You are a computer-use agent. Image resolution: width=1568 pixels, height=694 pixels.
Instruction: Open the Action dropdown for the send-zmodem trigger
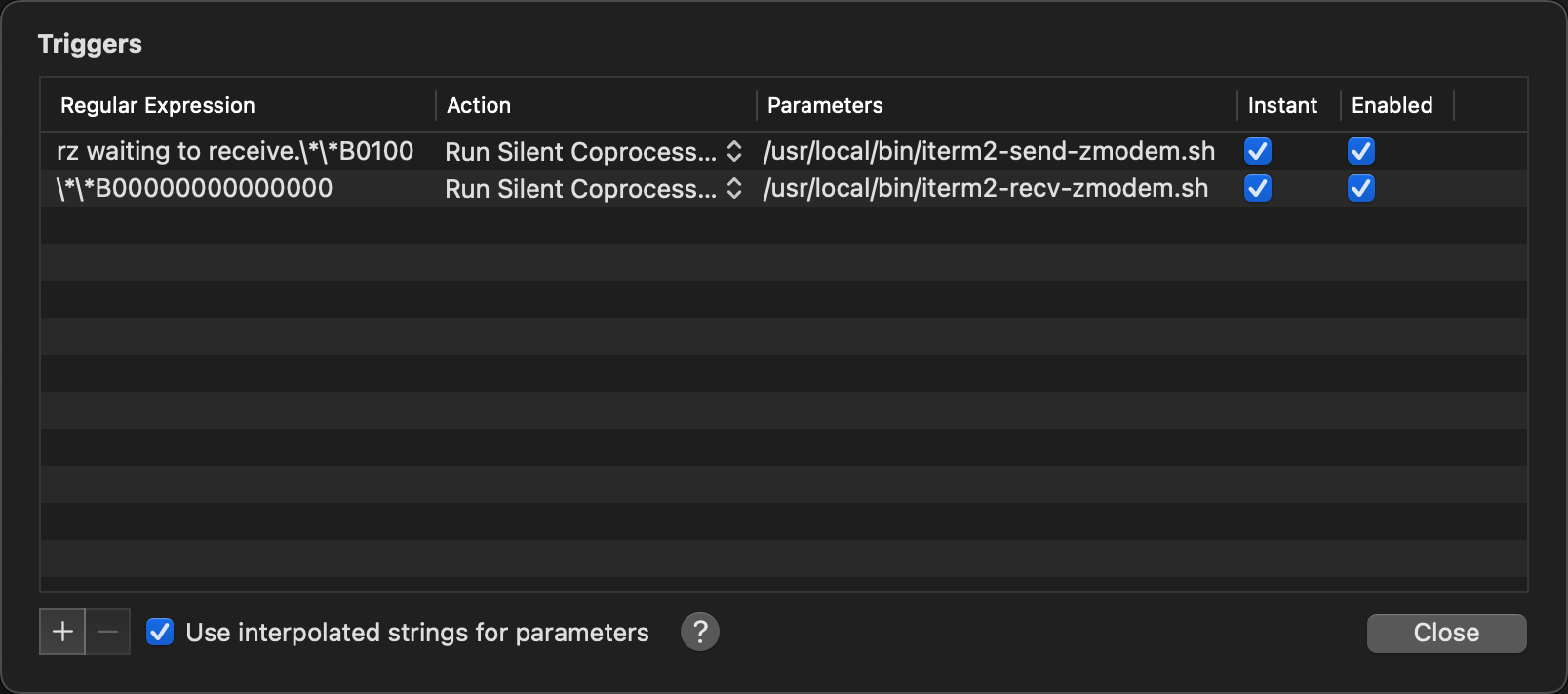[733, 151]
